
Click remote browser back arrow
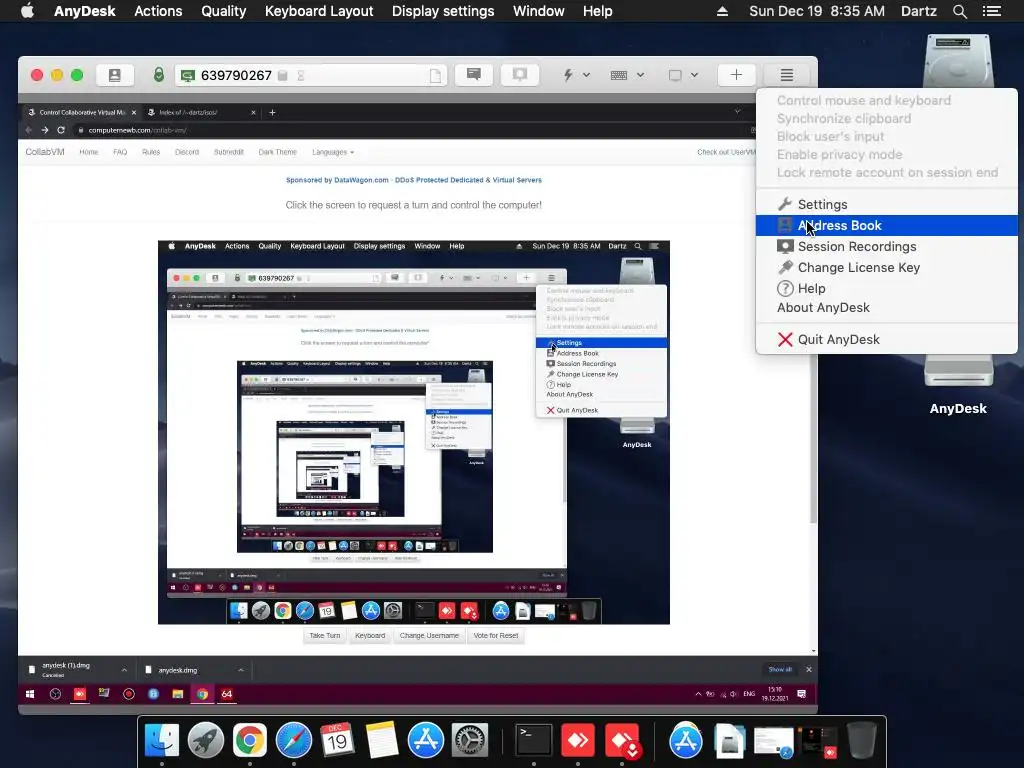click(x=29, y=130)
